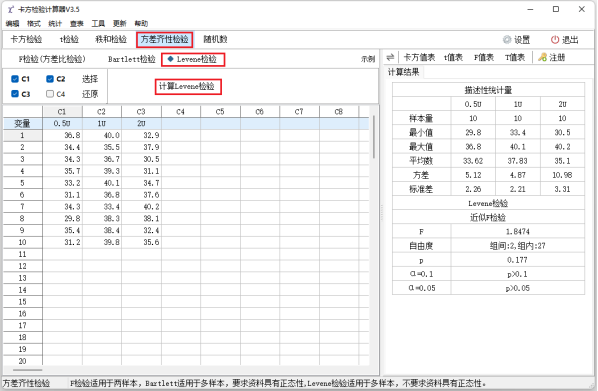Image resolution: width=598 pixels, height=391 pixels.
Task: Select the Levene检验 sub-tab
Action: 193,59
